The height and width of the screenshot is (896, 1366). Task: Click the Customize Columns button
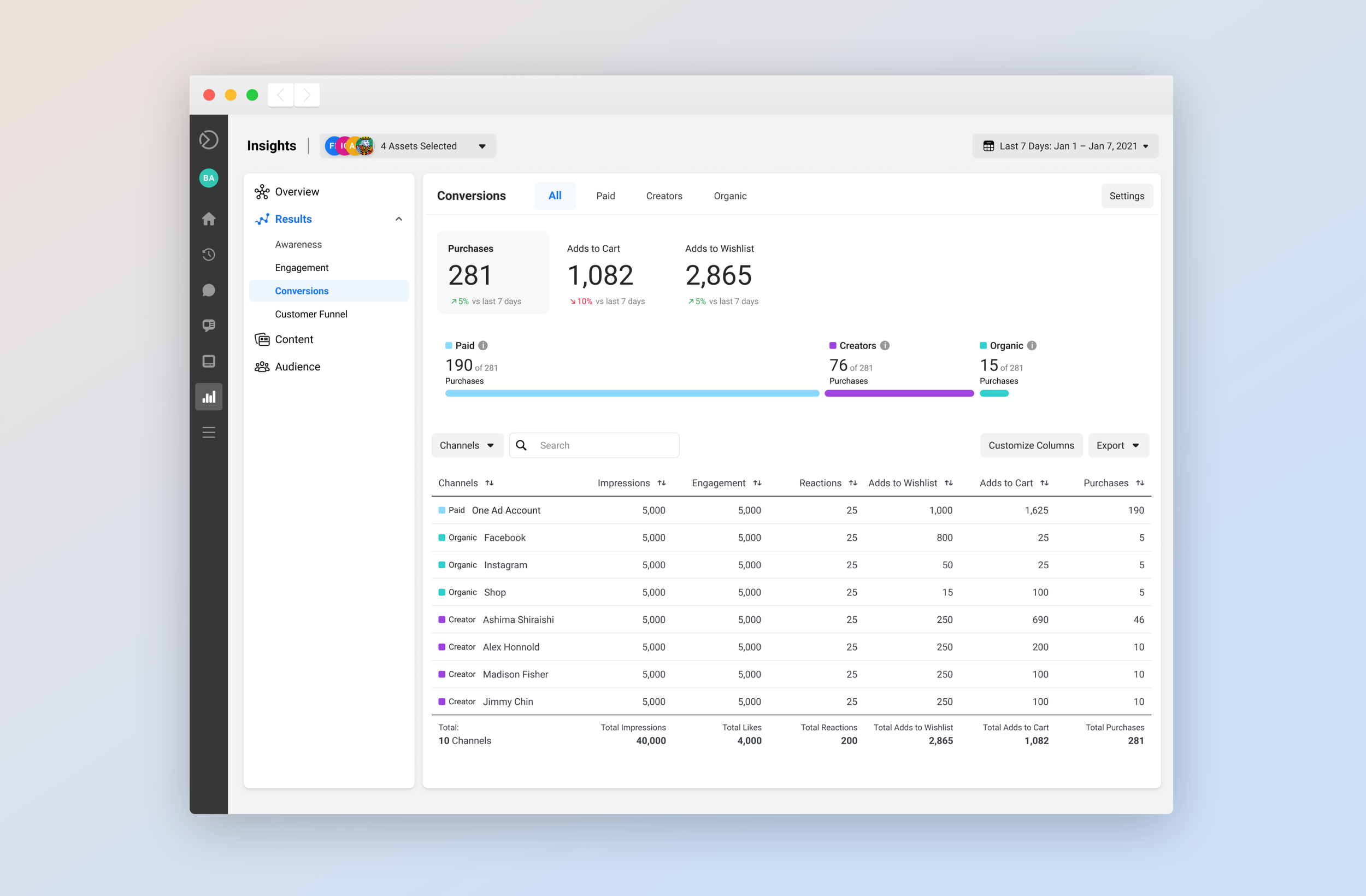(x=1031, y=445)
